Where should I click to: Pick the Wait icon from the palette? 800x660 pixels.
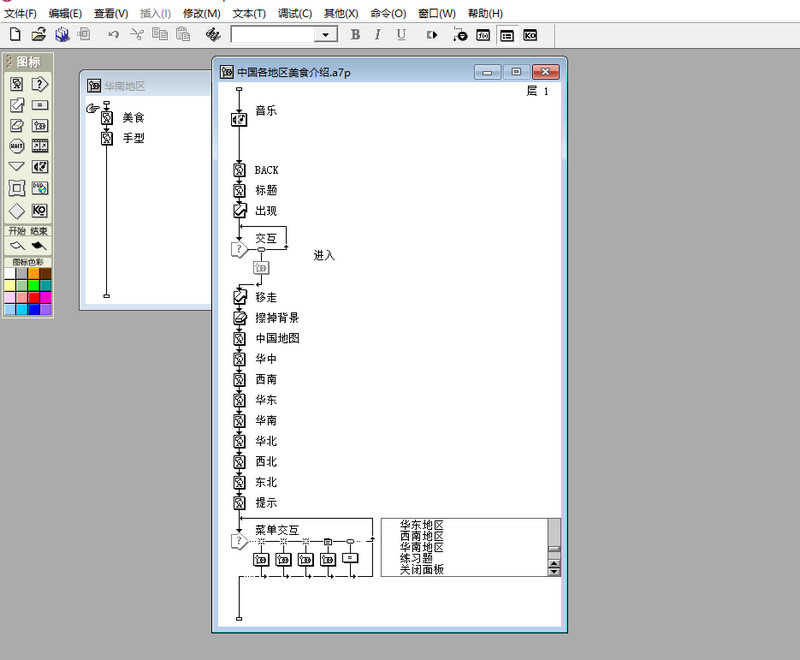click(17, 146)
